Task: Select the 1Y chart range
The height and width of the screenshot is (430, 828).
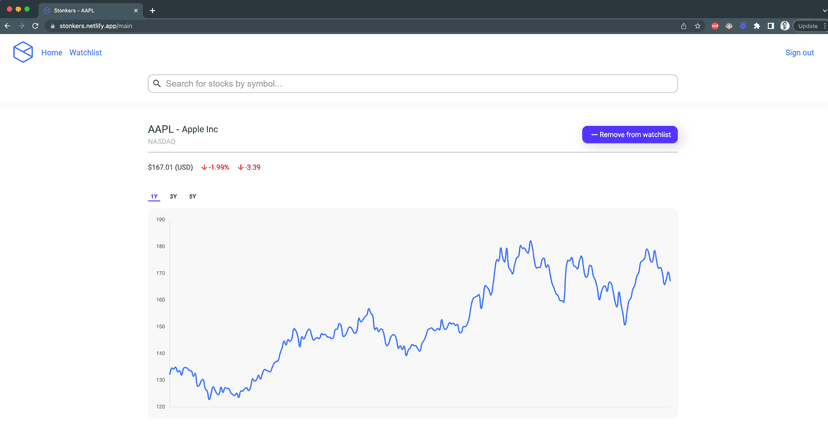Action: click(154, 197)
